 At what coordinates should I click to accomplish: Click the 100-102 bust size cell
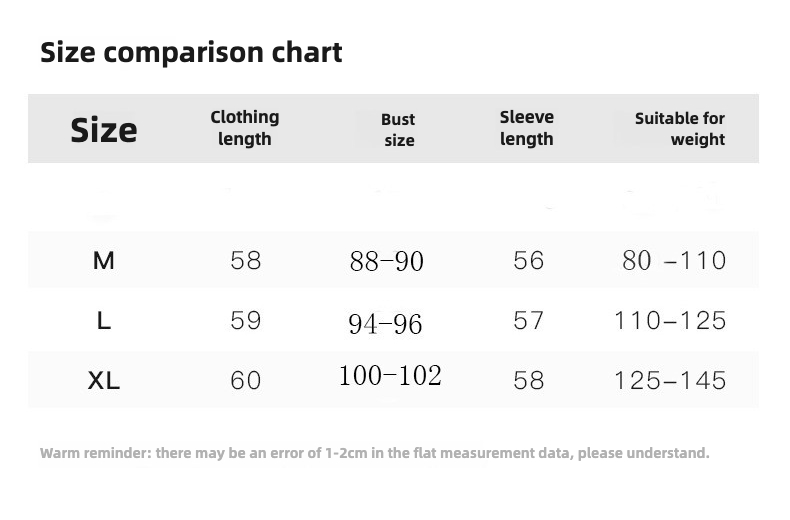[390, 376]
